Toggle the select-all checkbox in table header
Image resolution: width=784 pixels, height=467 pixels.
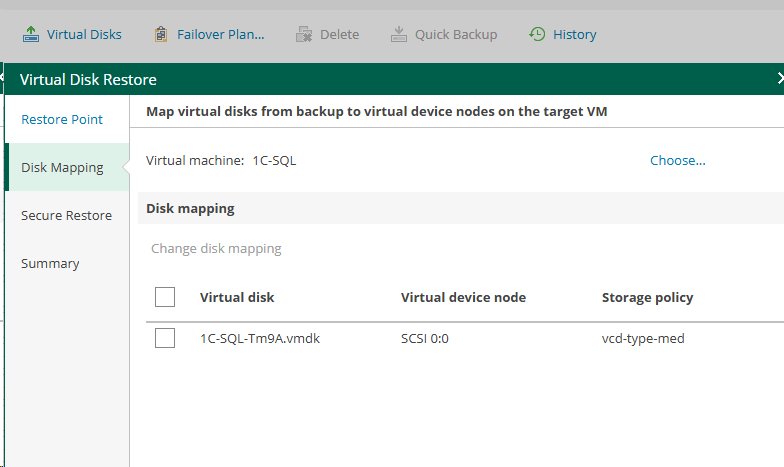tap(165, 297)
